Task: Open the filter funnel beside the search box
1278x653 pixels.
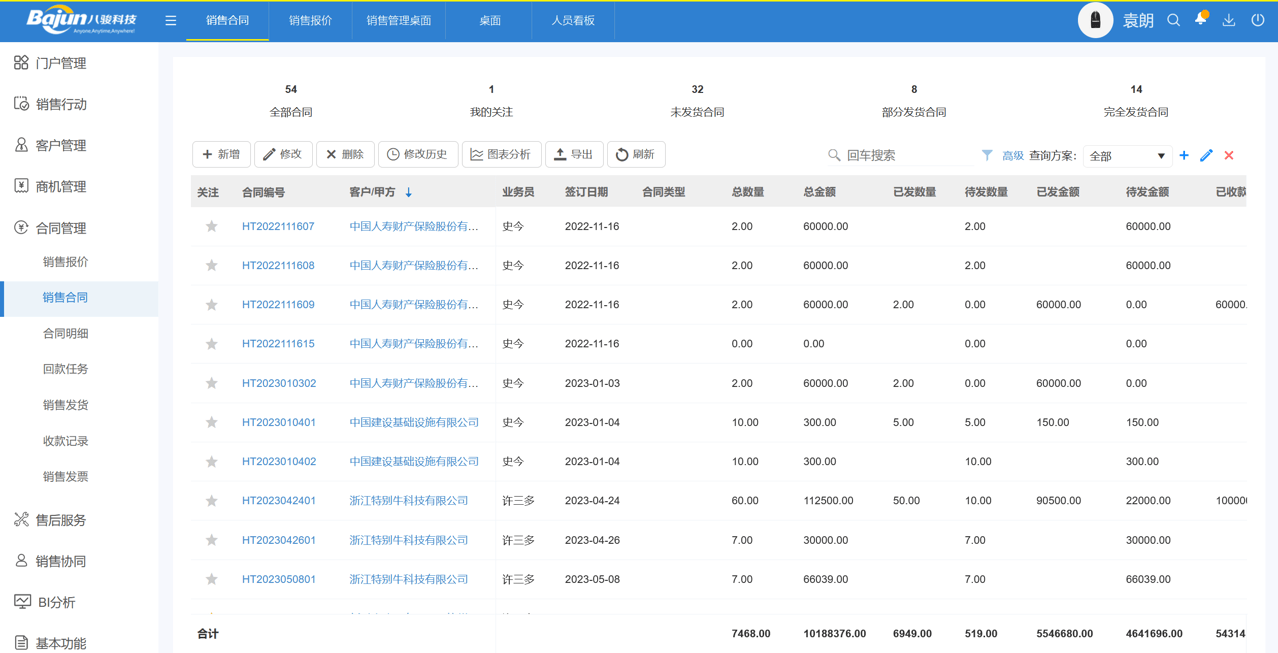Action: point(986,155)
